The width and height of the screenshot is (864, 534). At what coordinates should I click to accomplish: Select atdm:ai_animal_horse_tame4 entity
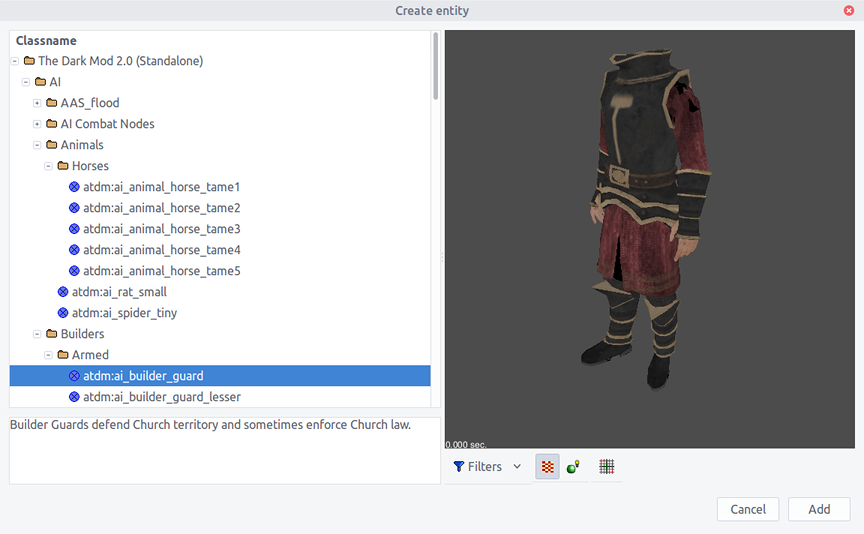pos(161,250)
